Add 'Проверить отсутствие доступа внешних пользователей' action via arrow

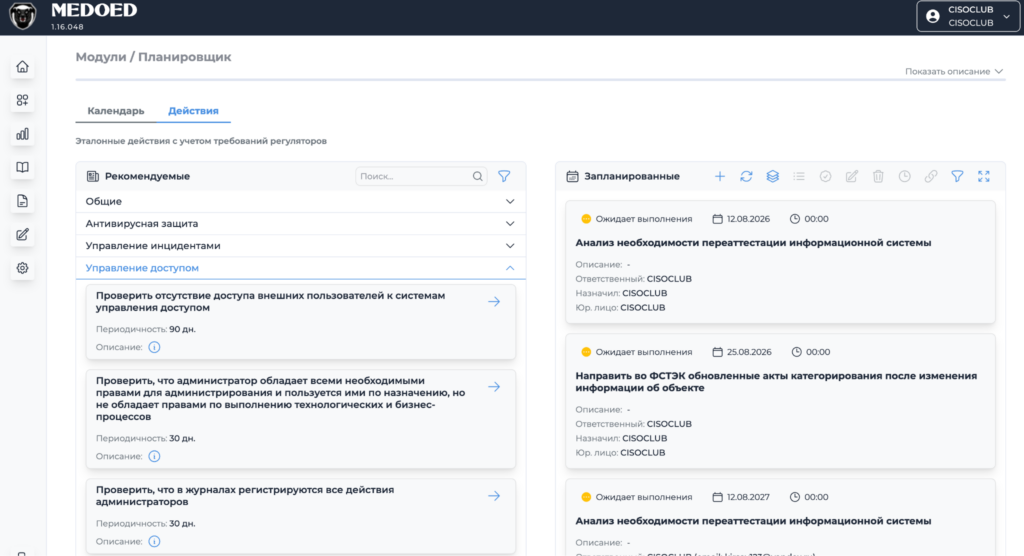tap(494, 302)
